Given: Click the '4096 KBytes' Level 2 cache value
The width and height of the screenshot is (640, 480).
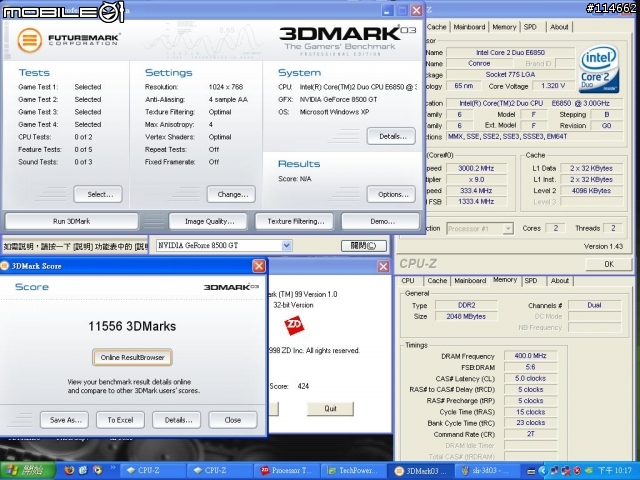Looking at the screenshot, I should point(591,191).
